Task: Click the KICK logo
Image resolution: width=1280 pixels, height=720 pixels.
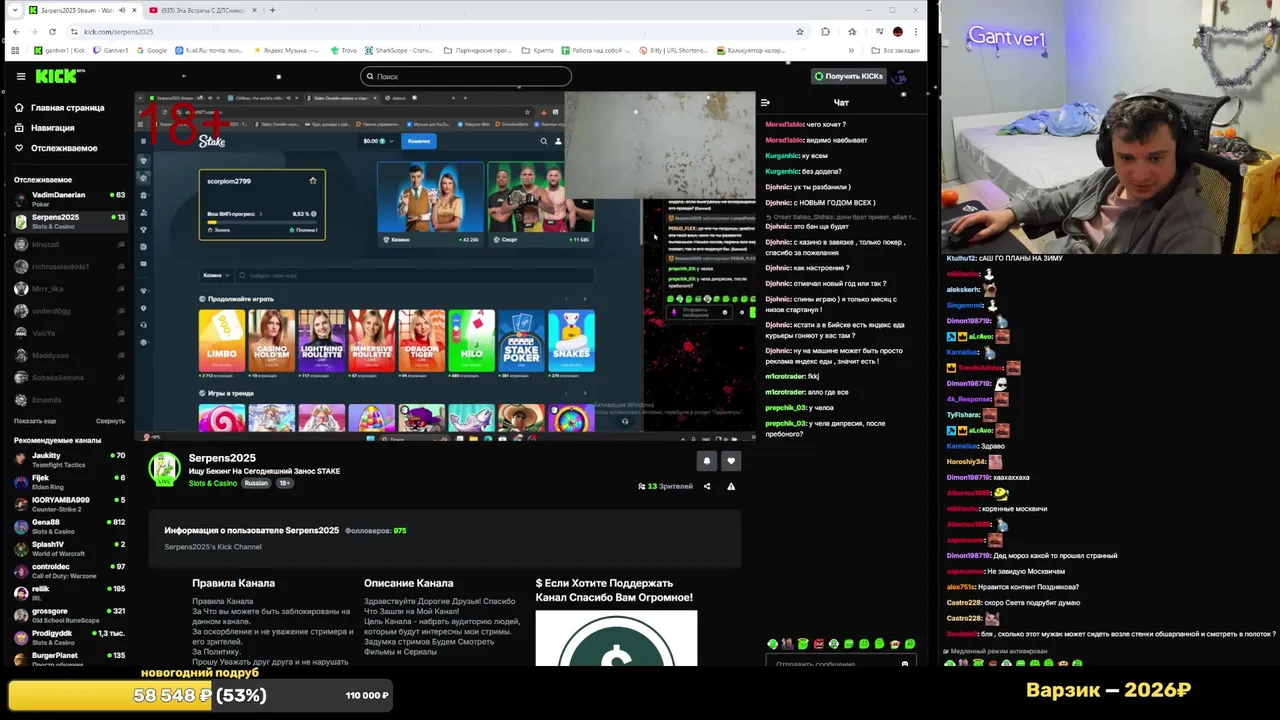Action: [x=60, y=76]
